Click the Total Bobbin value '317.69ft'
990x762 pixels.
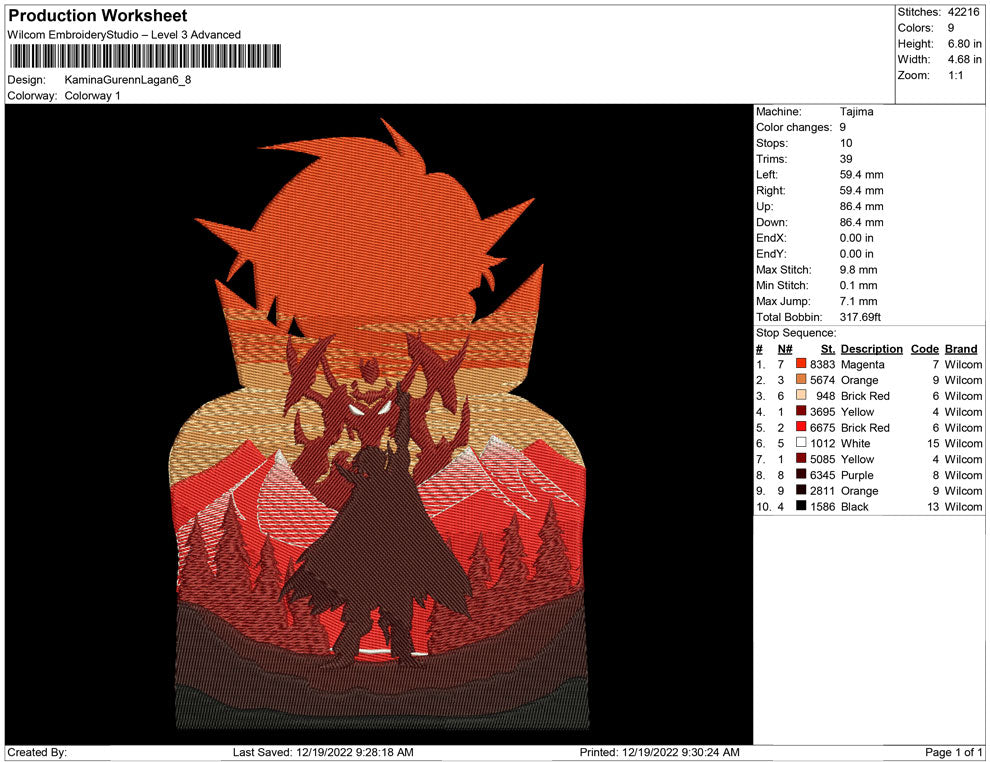(x=860, y=317)
